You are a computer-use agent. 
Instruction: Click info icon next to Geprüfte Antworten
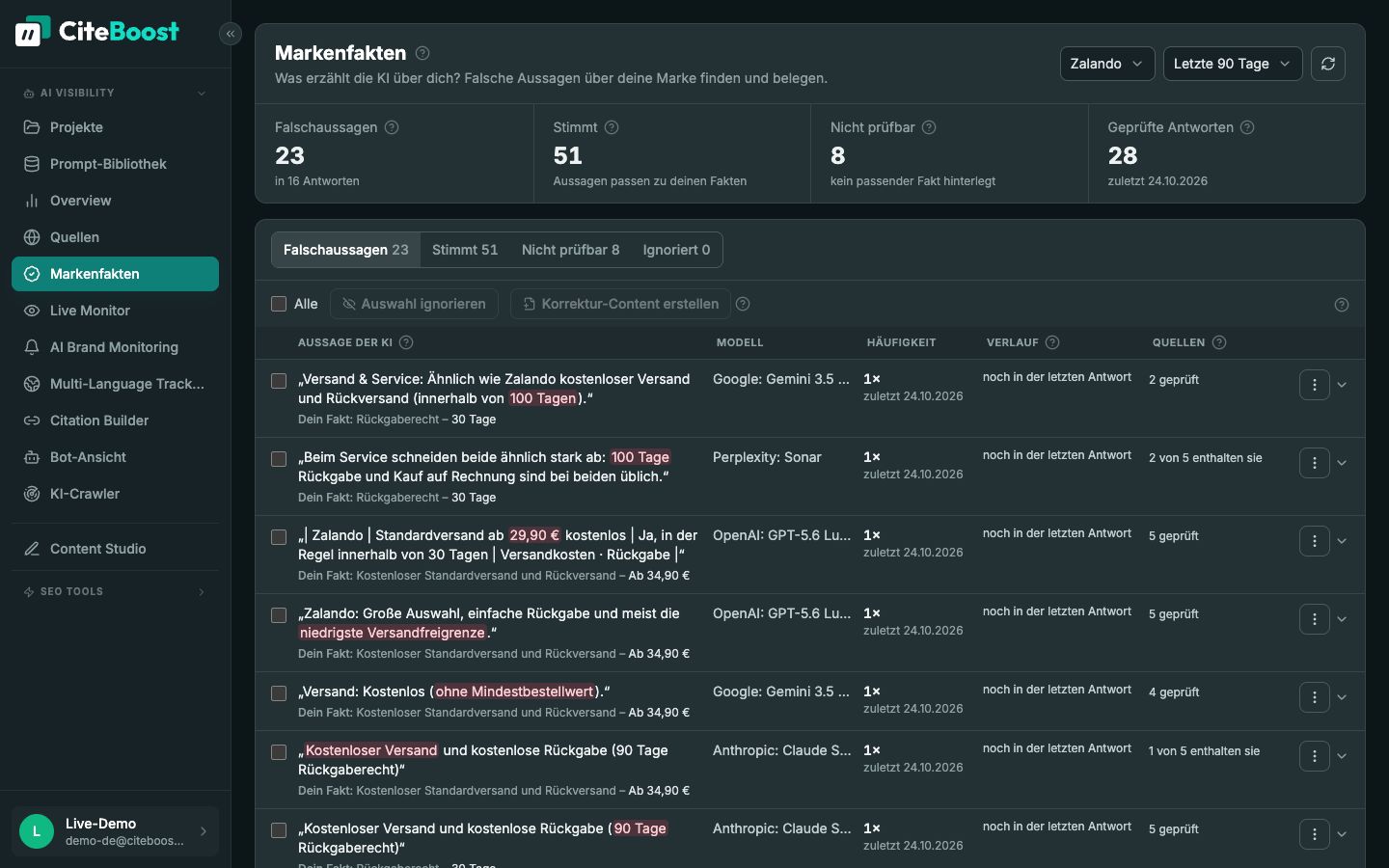click(1247, 127)
